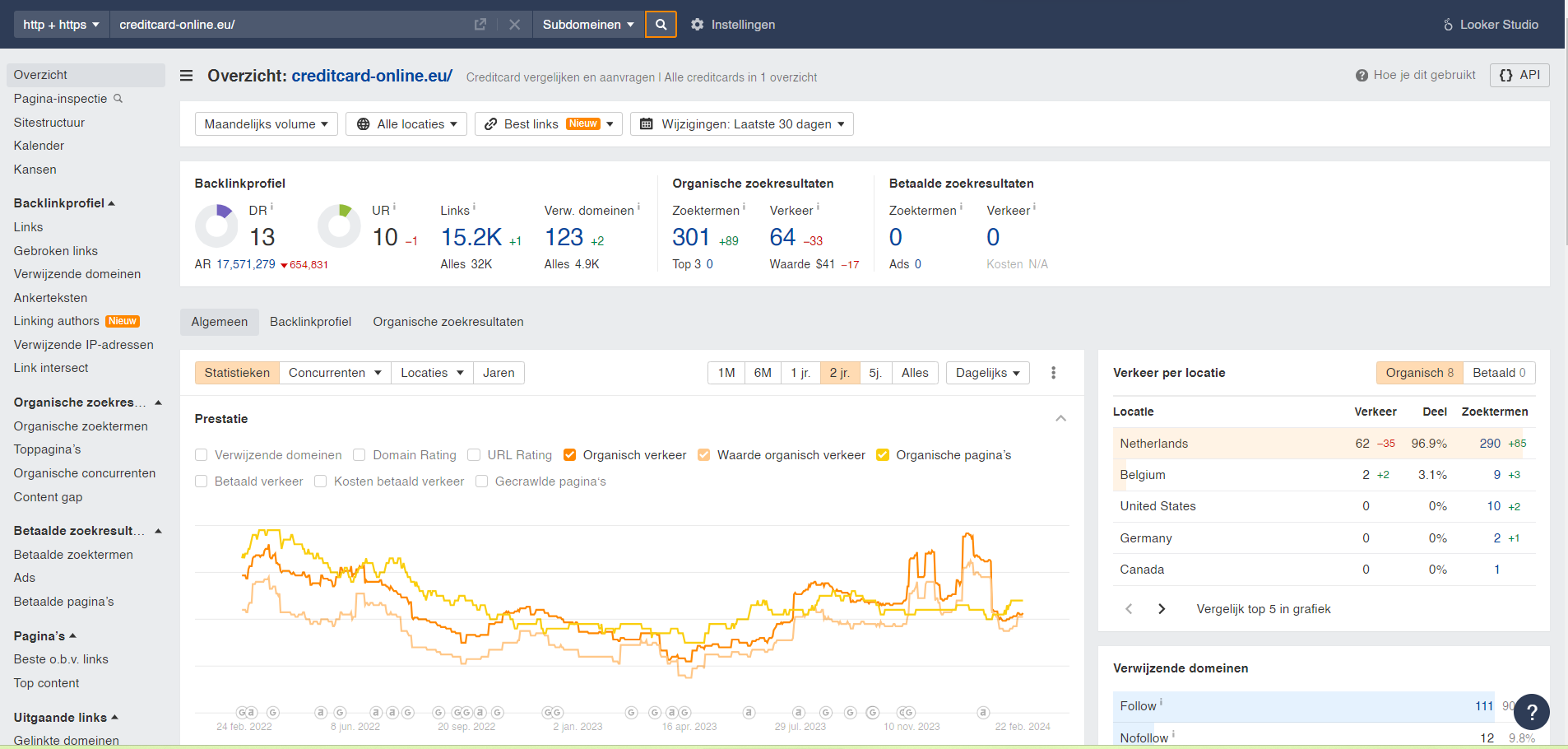The height and width of the screenshot is (749, 1568).
Task: Enable Gecrawlde pagina's checkbox
Action: (481, 481)
